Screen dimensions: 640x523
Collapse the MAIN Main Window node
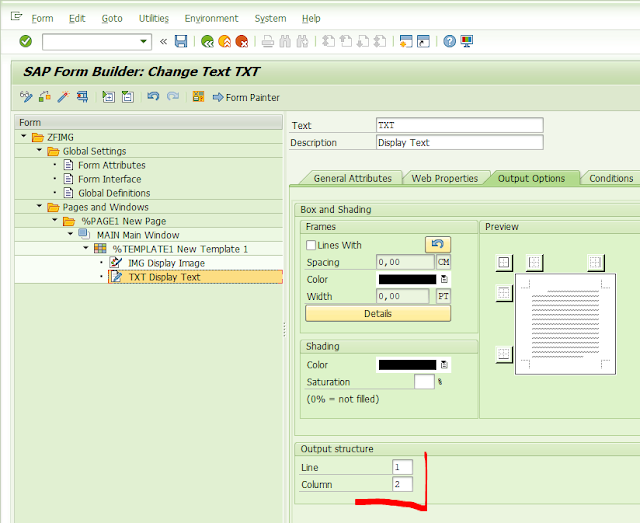point(70,234)
